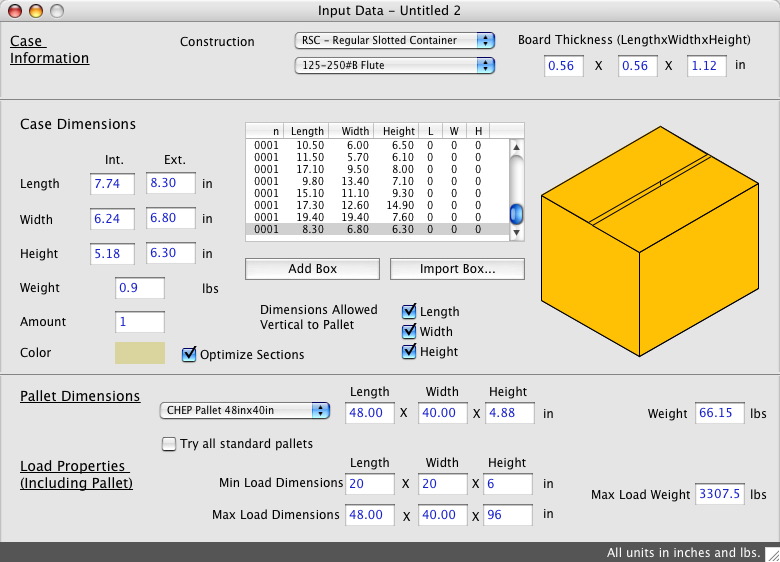
Task: Click the internal Width field 6.24
Action: (112, 219)
